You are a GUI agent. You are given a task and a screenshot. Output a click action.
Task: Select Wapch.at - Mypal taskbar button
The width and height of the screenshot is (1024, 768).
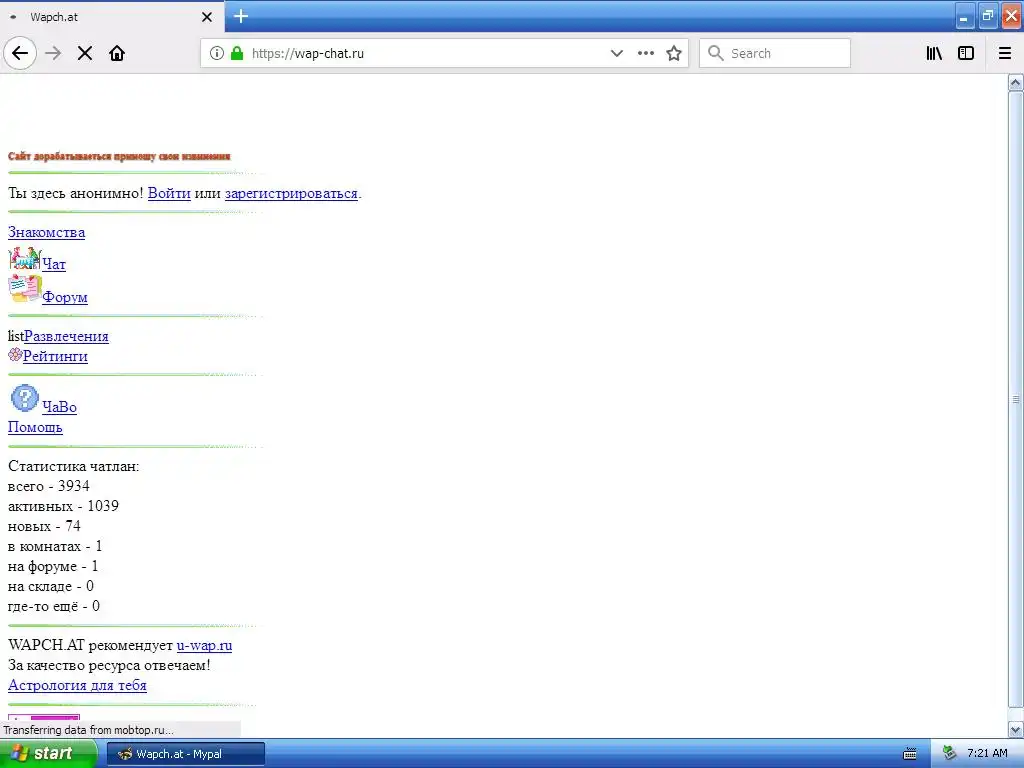[x=186, y=754]
